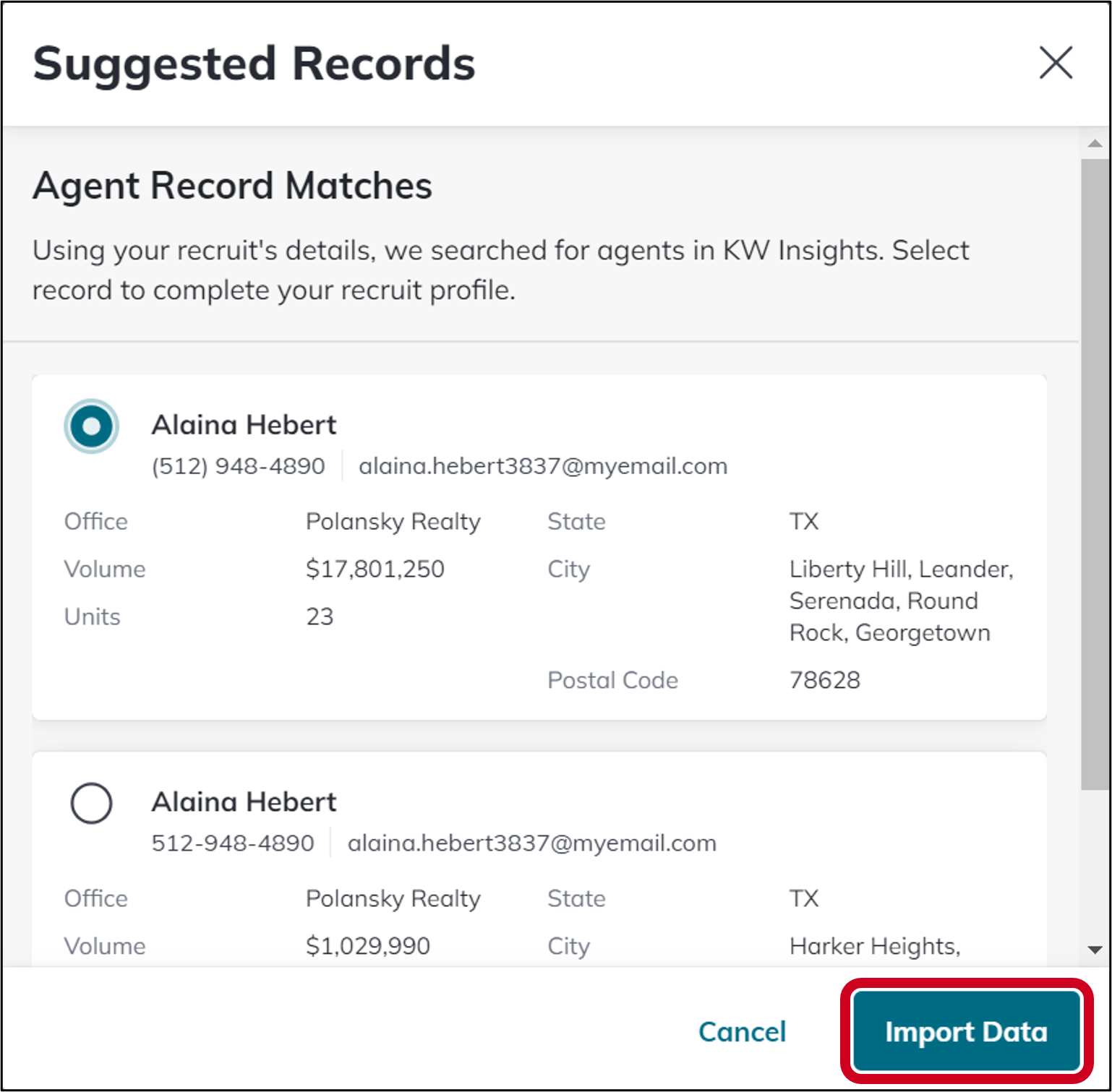Click Import Data to import the record

click(966, 1032)
